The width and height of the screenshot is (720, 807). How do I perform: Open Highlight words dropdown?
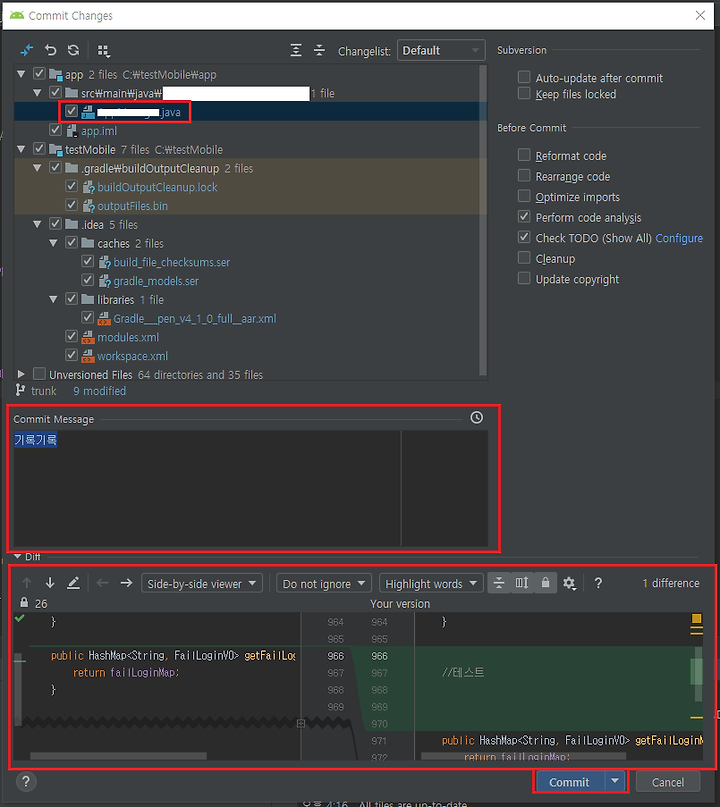tap(431, 583)
